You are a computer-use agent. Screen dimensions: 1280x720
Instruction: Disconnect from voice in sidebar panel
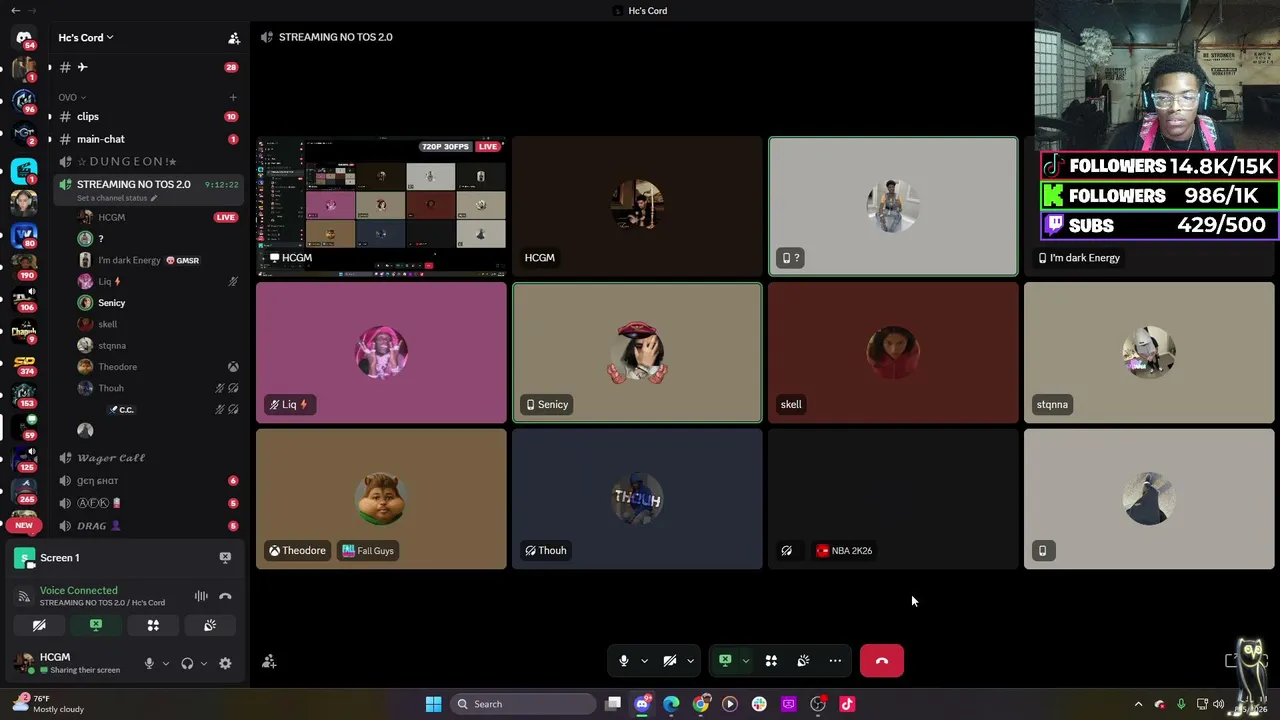[225, 596]
